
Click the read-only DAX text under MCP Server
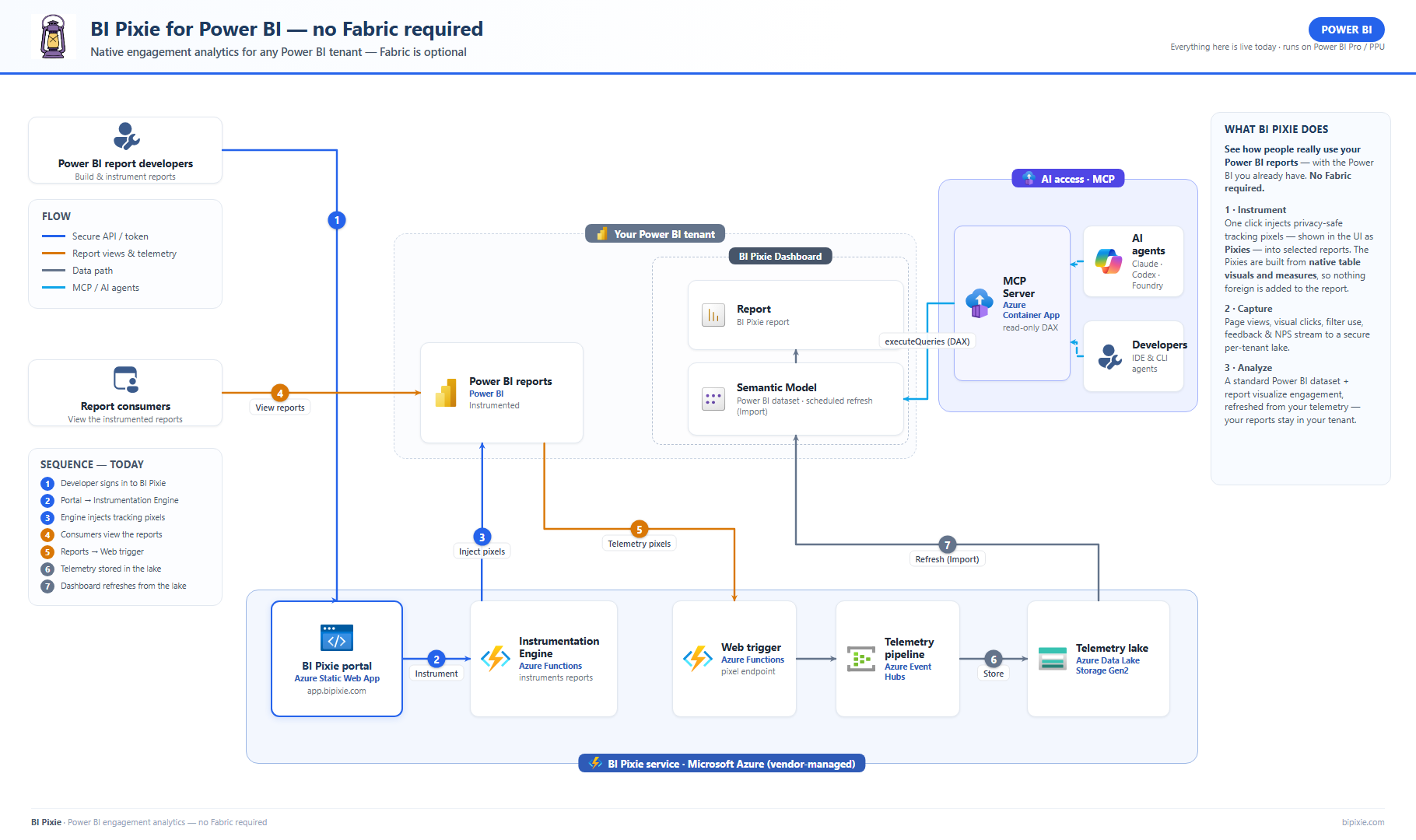1030,327
